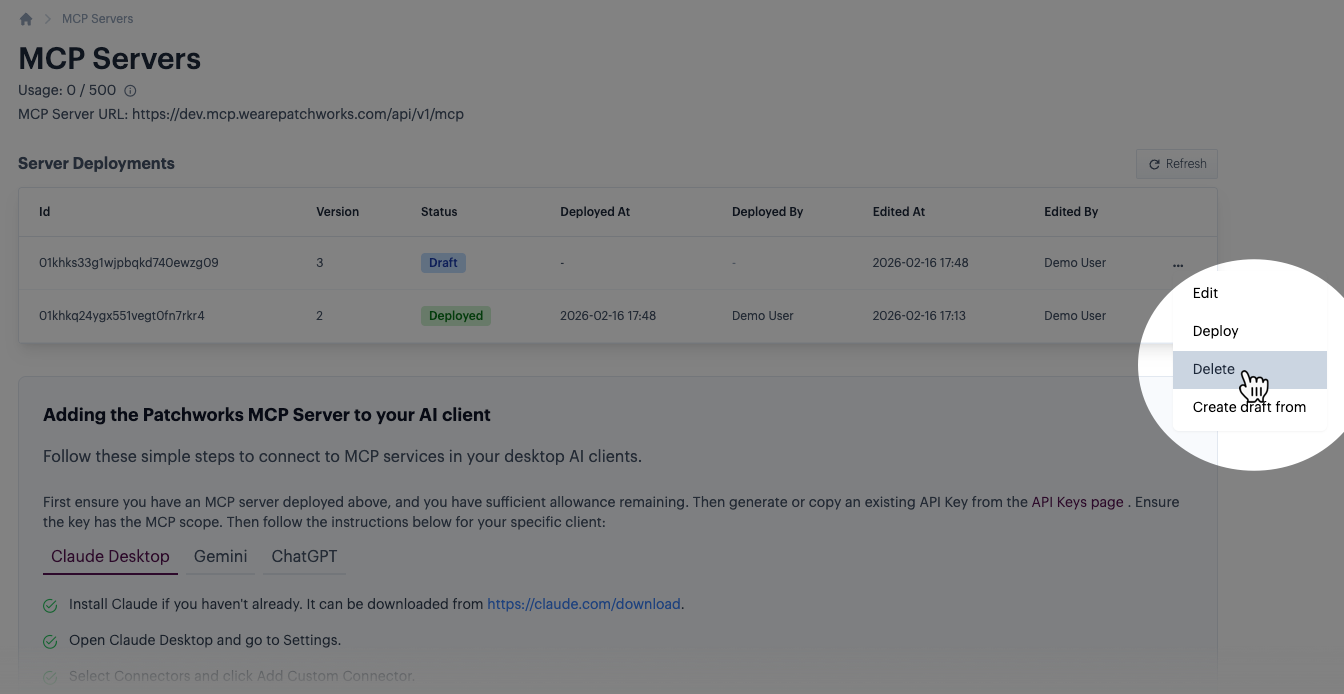Choose Deploy in the context menu
The image size is (1344, 694).
click(1215, 331)
